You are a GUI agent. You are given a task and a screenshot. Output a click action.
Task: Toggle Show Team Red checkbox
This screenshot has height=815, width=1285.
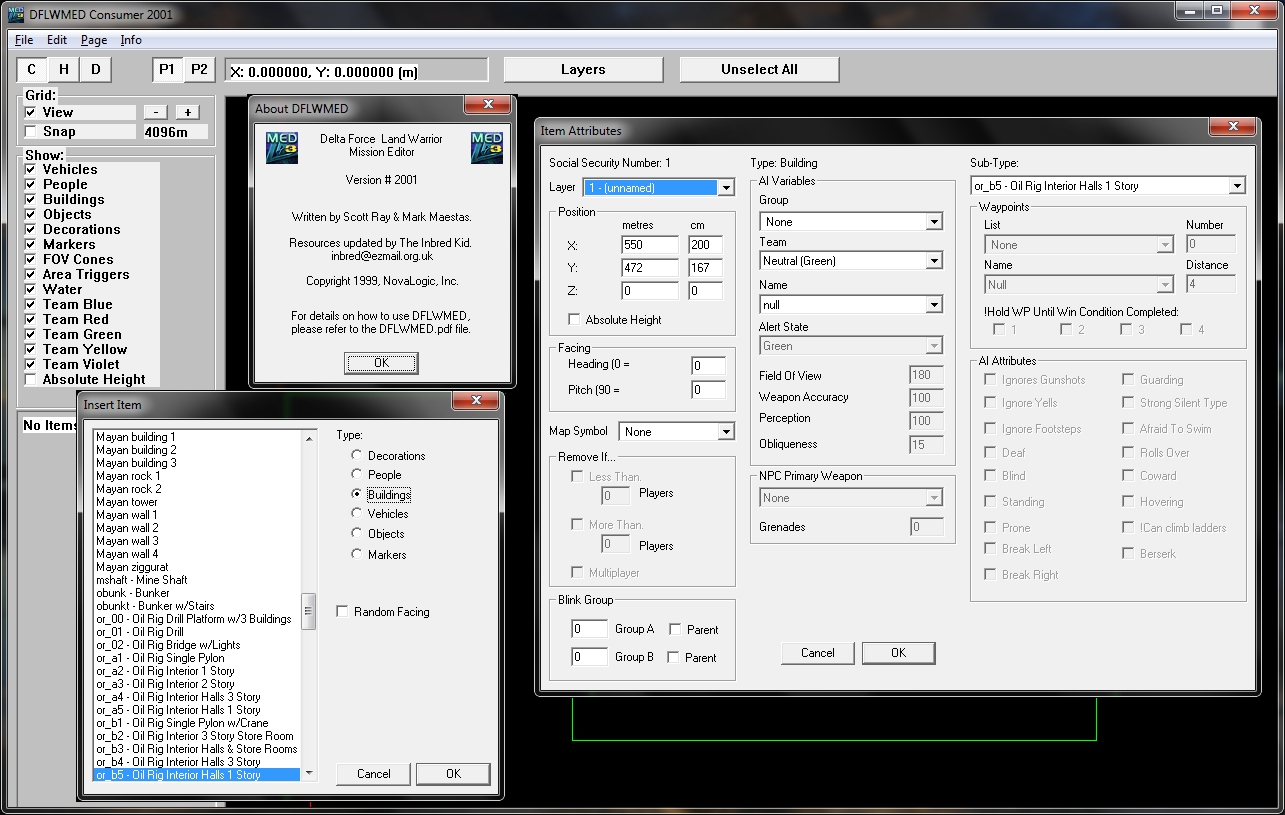click(x=31, y=320)
